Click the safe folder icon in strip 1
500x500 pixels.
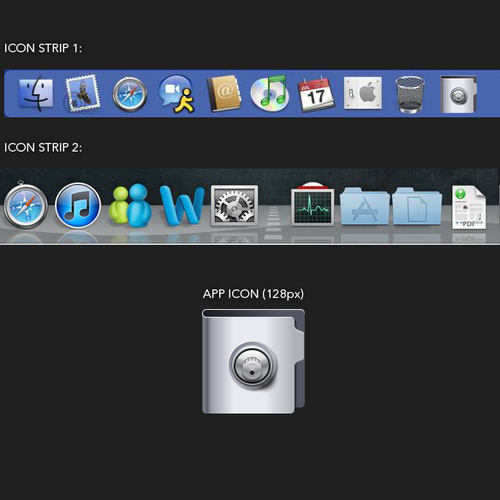pos(458,94)
